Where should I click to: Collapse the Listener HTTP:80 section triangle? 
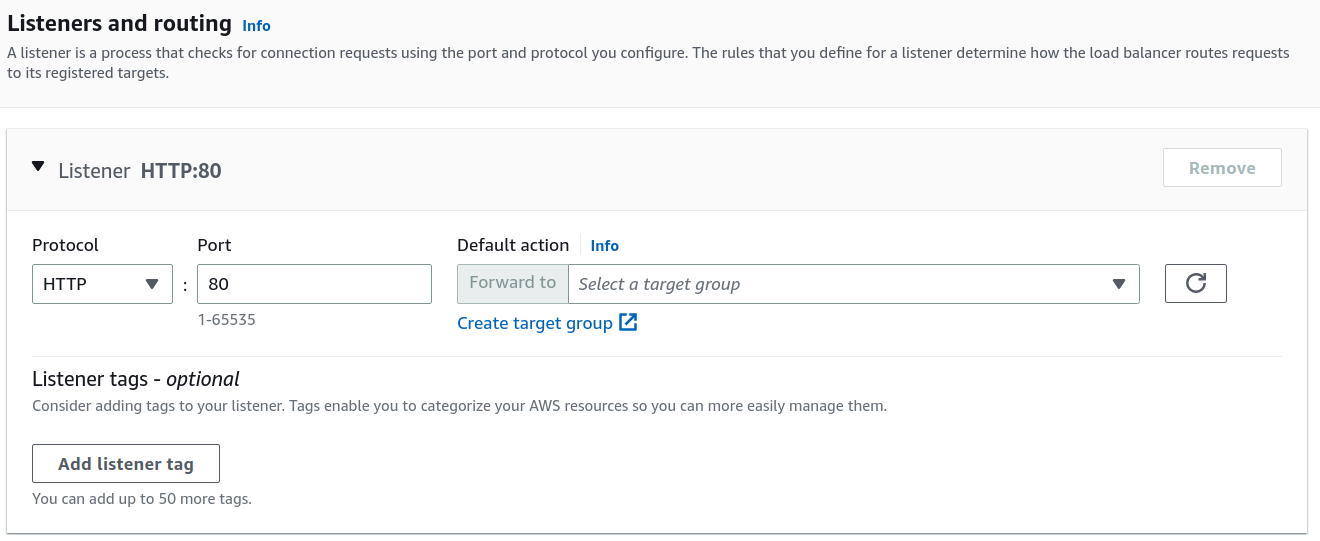click(x=38, y=168)
